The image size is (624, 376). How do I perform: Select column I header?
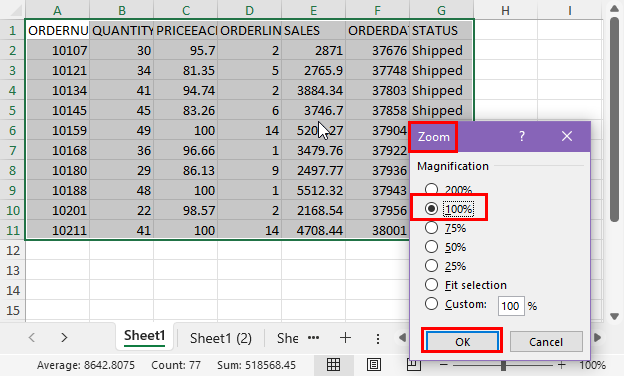pyautogui.click(x=570, y=10)
